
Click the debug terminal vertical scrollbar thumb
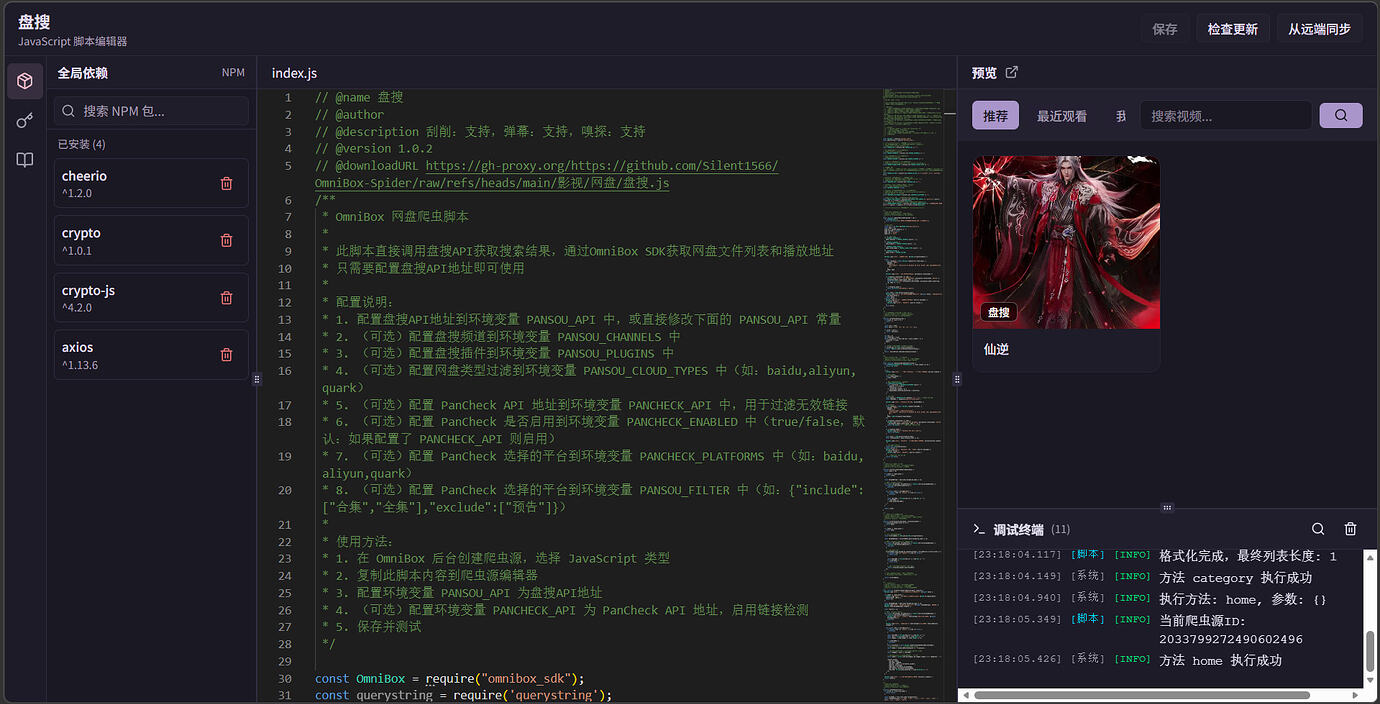[x=1370, y=653]
